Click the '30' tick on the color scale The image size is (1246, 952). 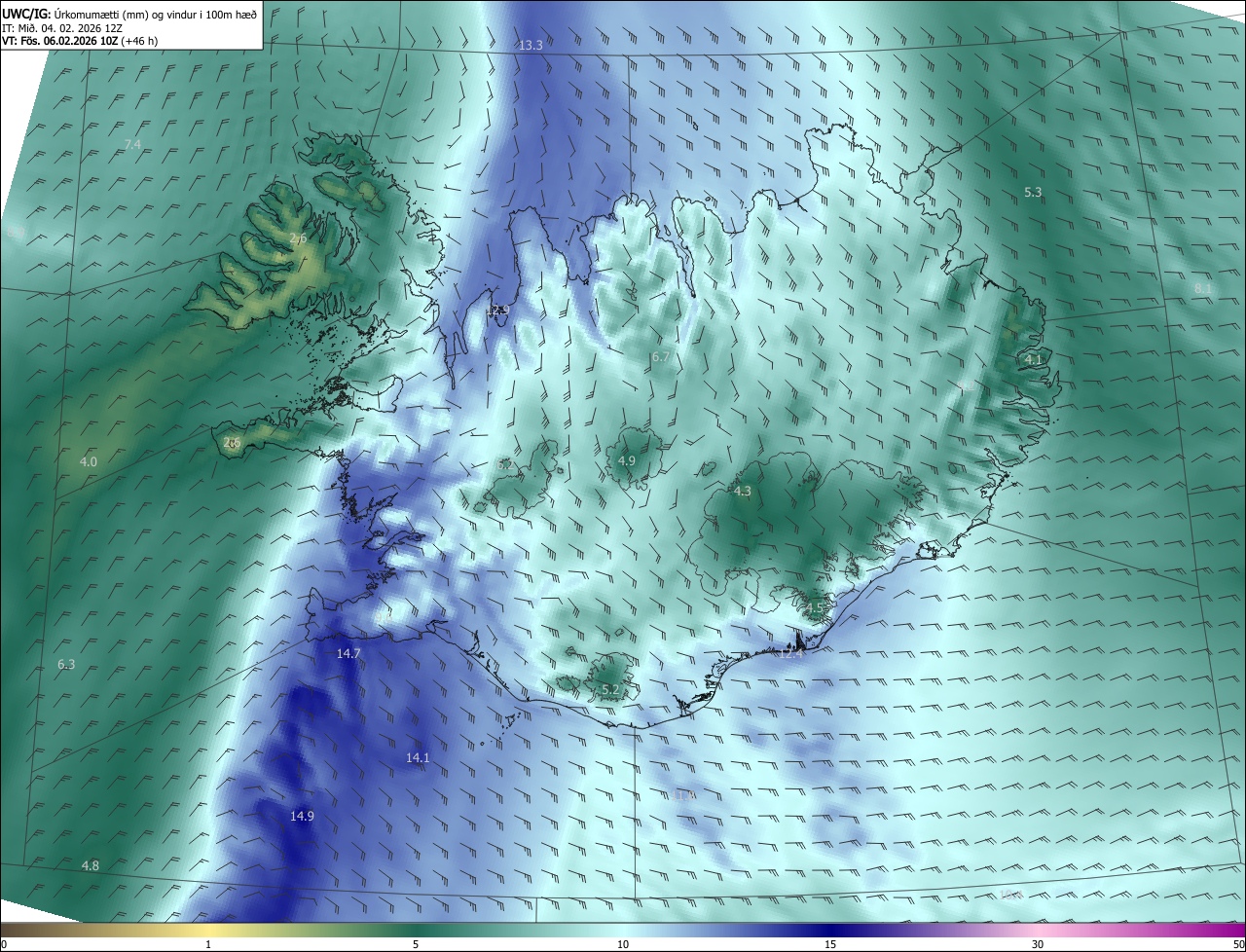(1038, 944)
